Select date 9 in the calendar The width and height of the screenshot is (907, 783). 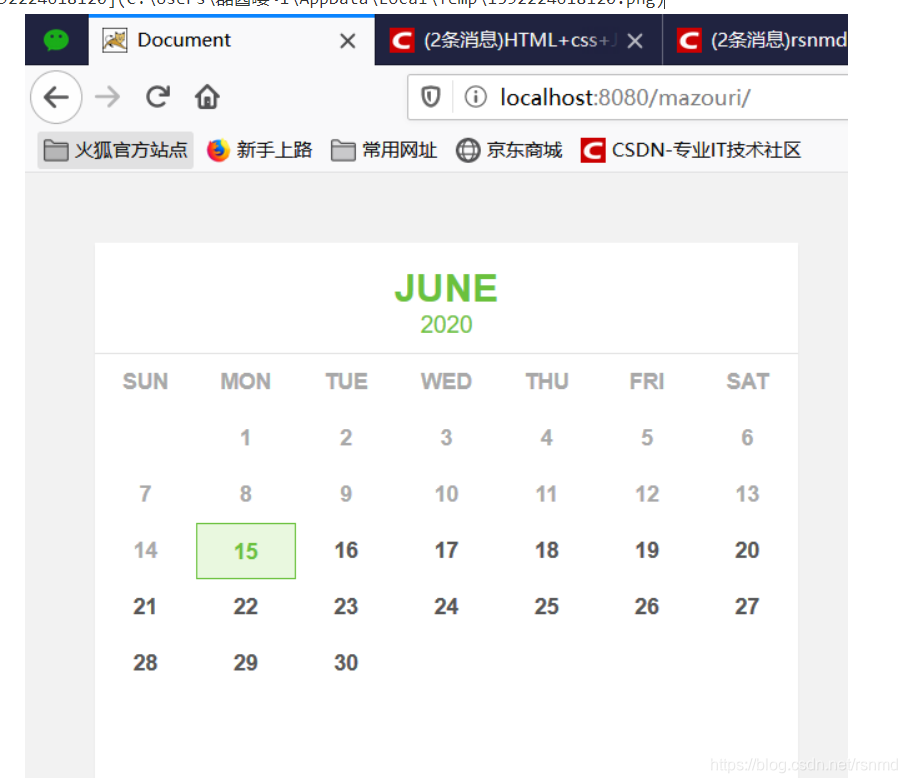(346, 494)
